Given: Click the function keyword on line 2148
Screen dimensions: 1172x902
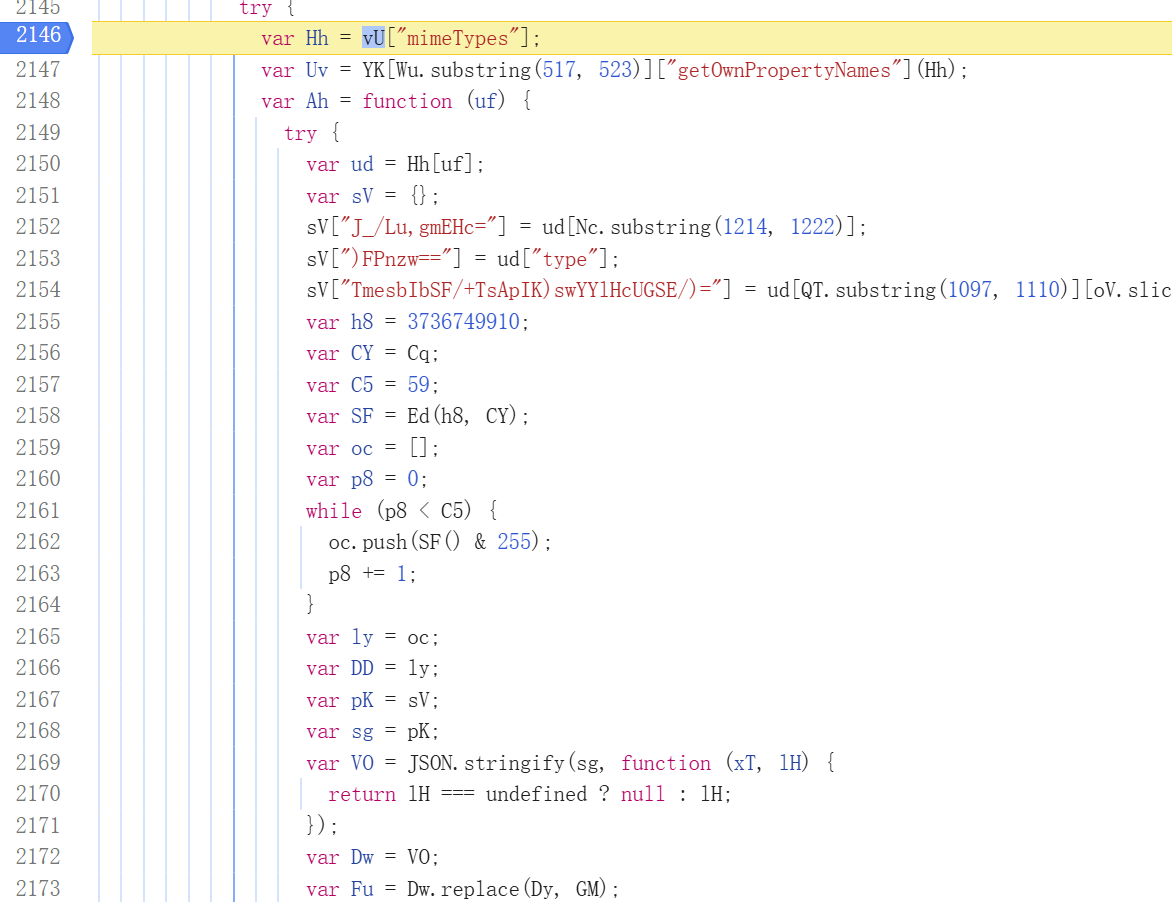Looking at the screenshot, I should coord(407,102).
